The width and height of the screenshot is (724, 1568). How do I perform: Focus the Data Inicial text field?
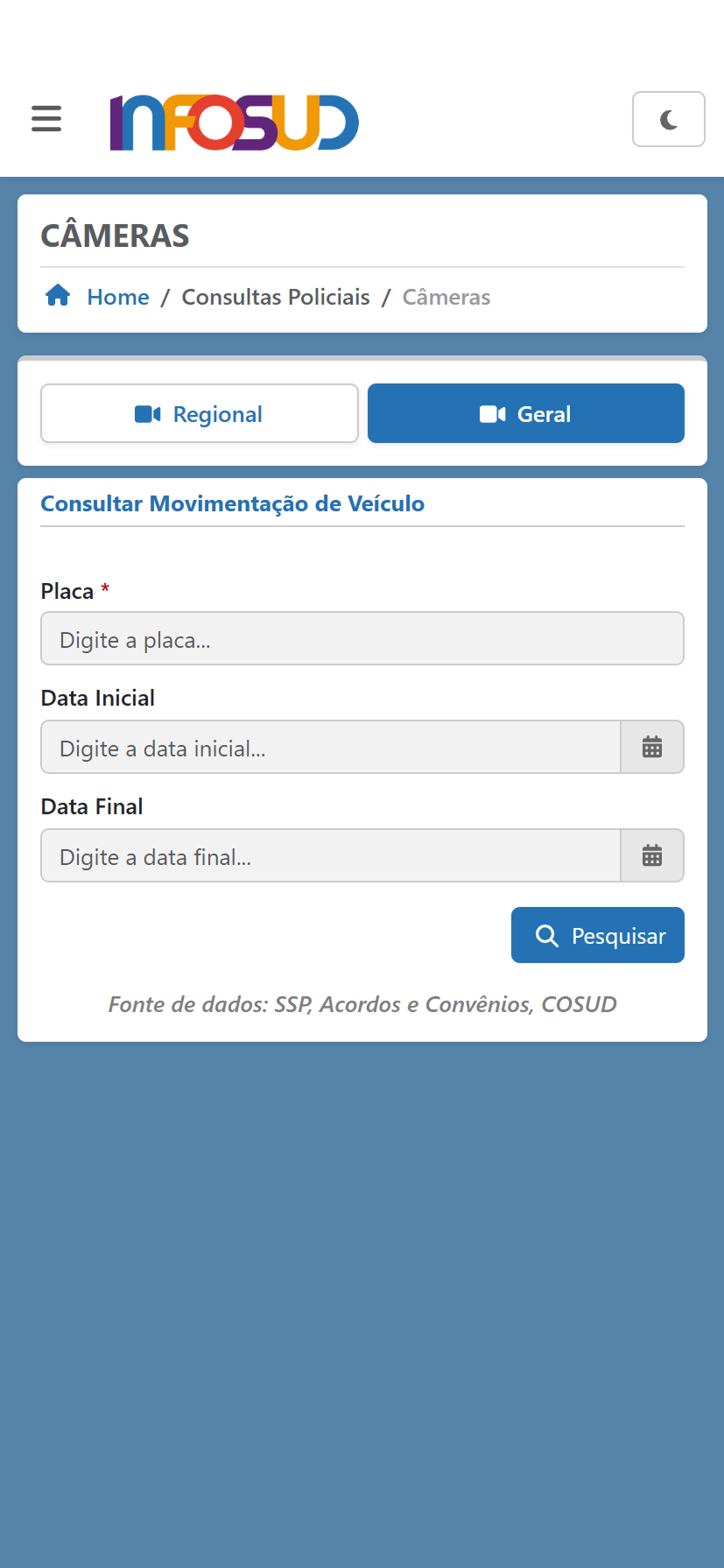coord(330,748)
